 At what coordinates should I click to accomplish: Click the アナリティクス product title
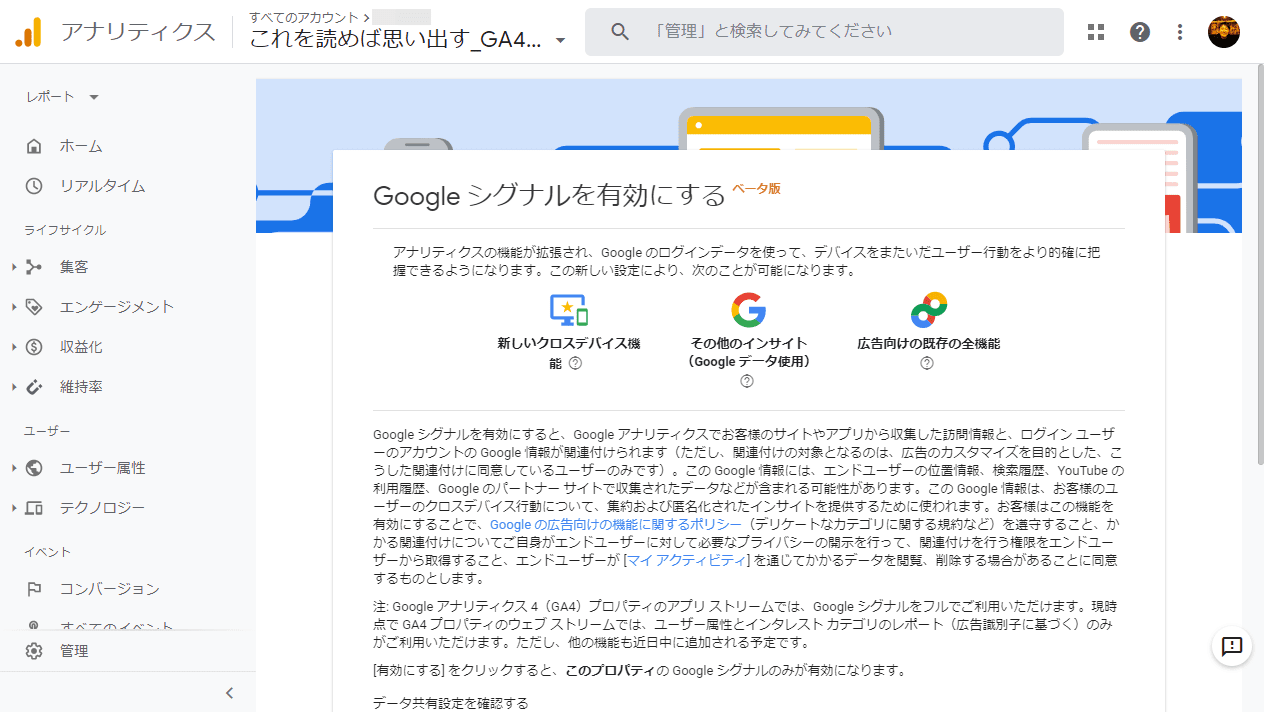point(138,32)
